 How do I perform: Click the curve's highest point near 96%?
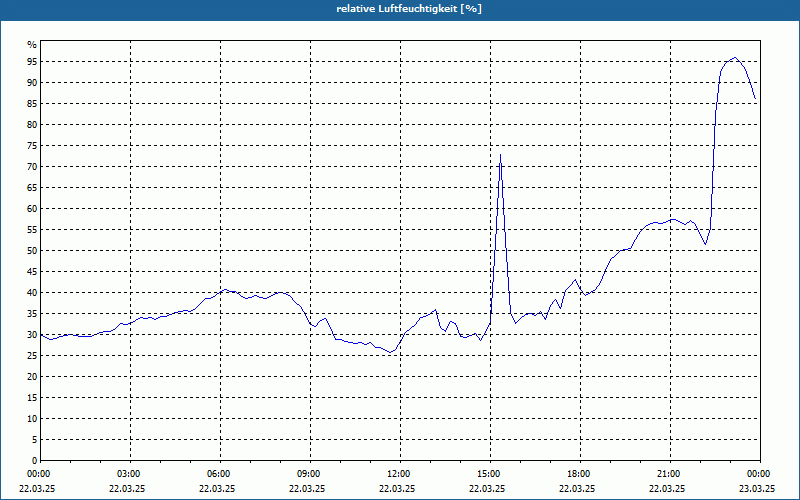point(735,58)
